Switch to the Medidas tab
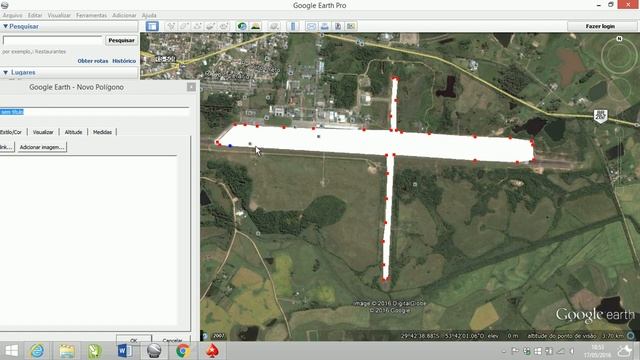Viewport: 640px width, 360px height. pyautogui.click(x=102, y=132)
